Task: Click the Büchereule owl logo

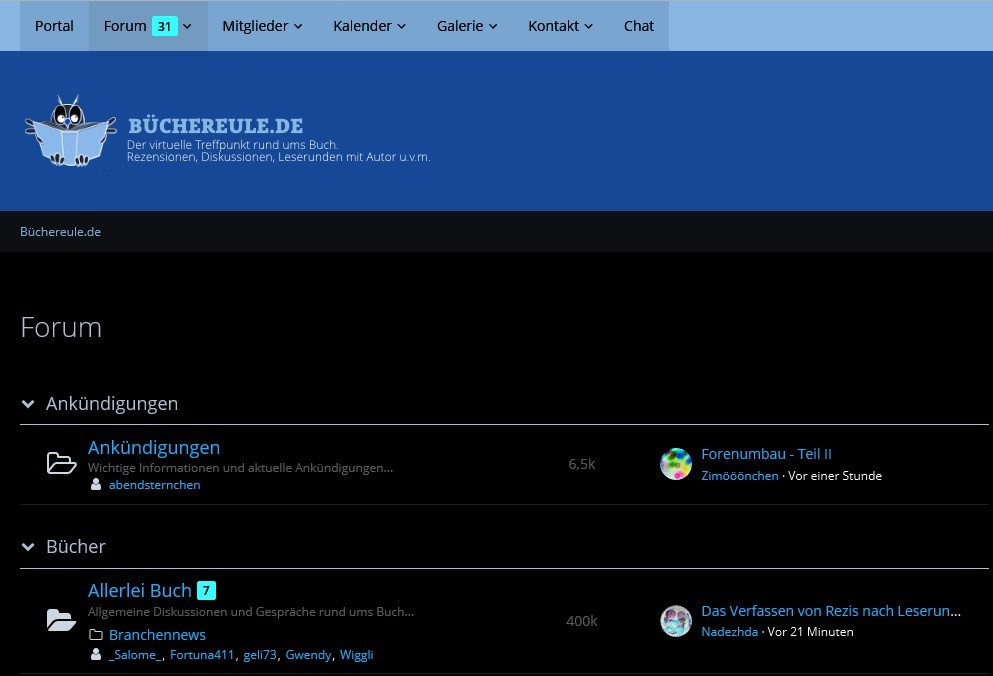Action: pyautogui.click(x=71, y=131)
